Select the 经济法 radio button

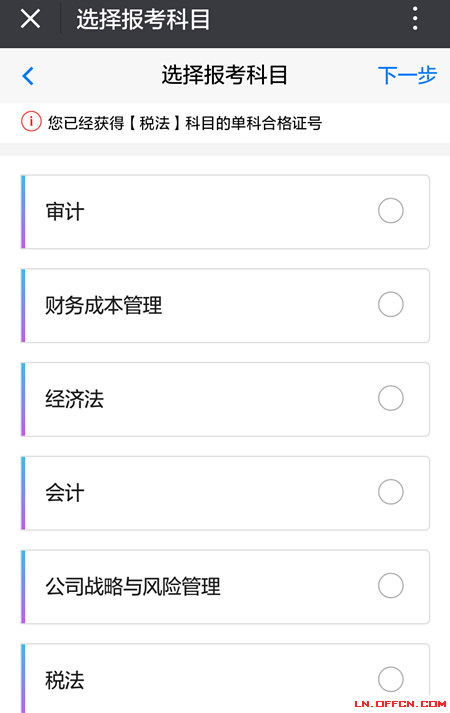[391, 398]
